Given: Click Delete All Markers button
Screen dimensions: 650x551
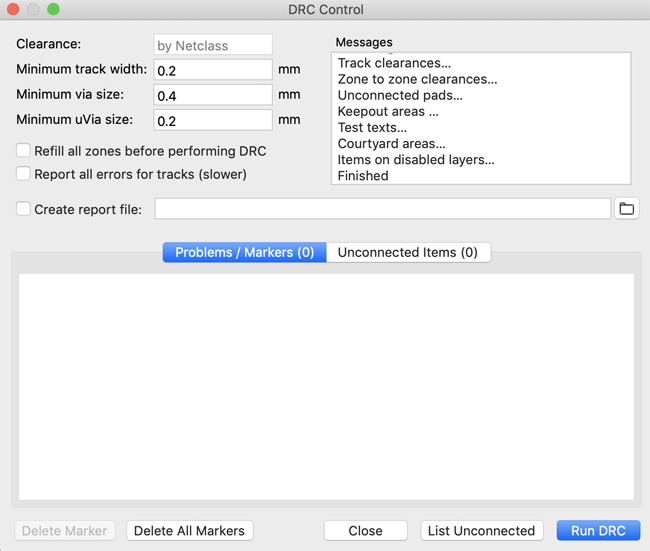Looking at the screenshot, I should tap(189, 530).
